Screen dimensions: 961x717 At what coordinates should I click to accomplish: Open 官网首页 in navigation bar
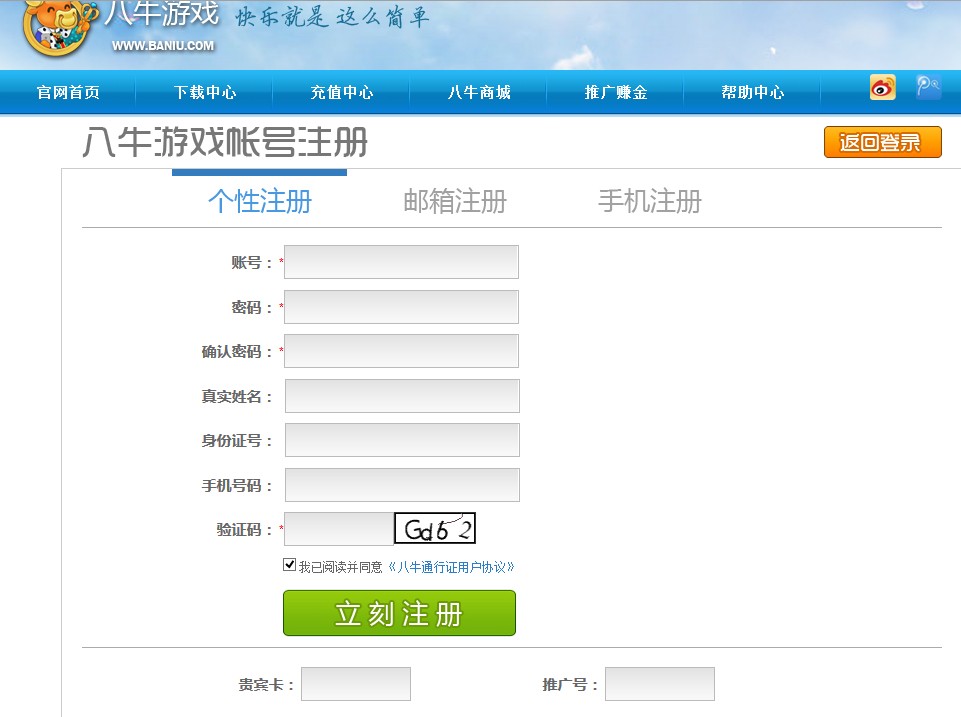point(68,92)
